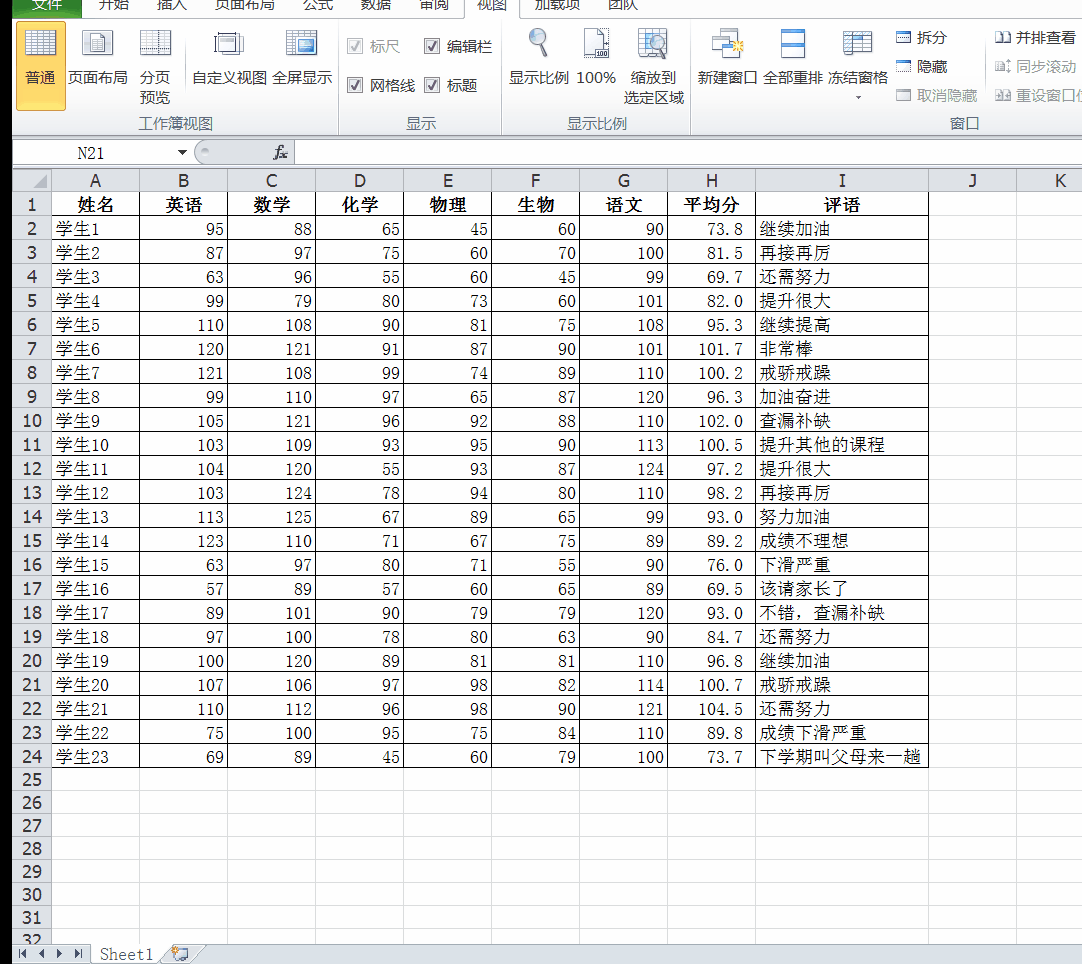Insert a new worksheet icon
1082x964 pixels.
[180, 954]
